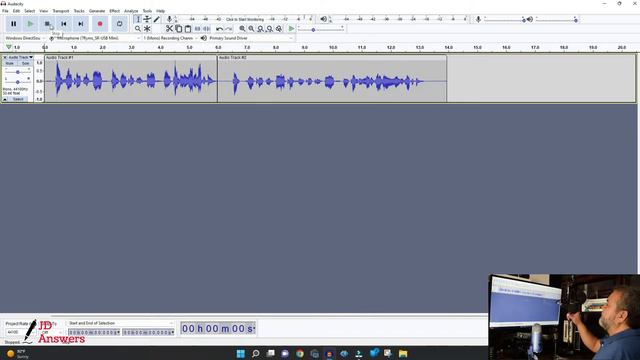Adjust the playback volume slider
Viewport: 640px width, 360px height.
556,19
